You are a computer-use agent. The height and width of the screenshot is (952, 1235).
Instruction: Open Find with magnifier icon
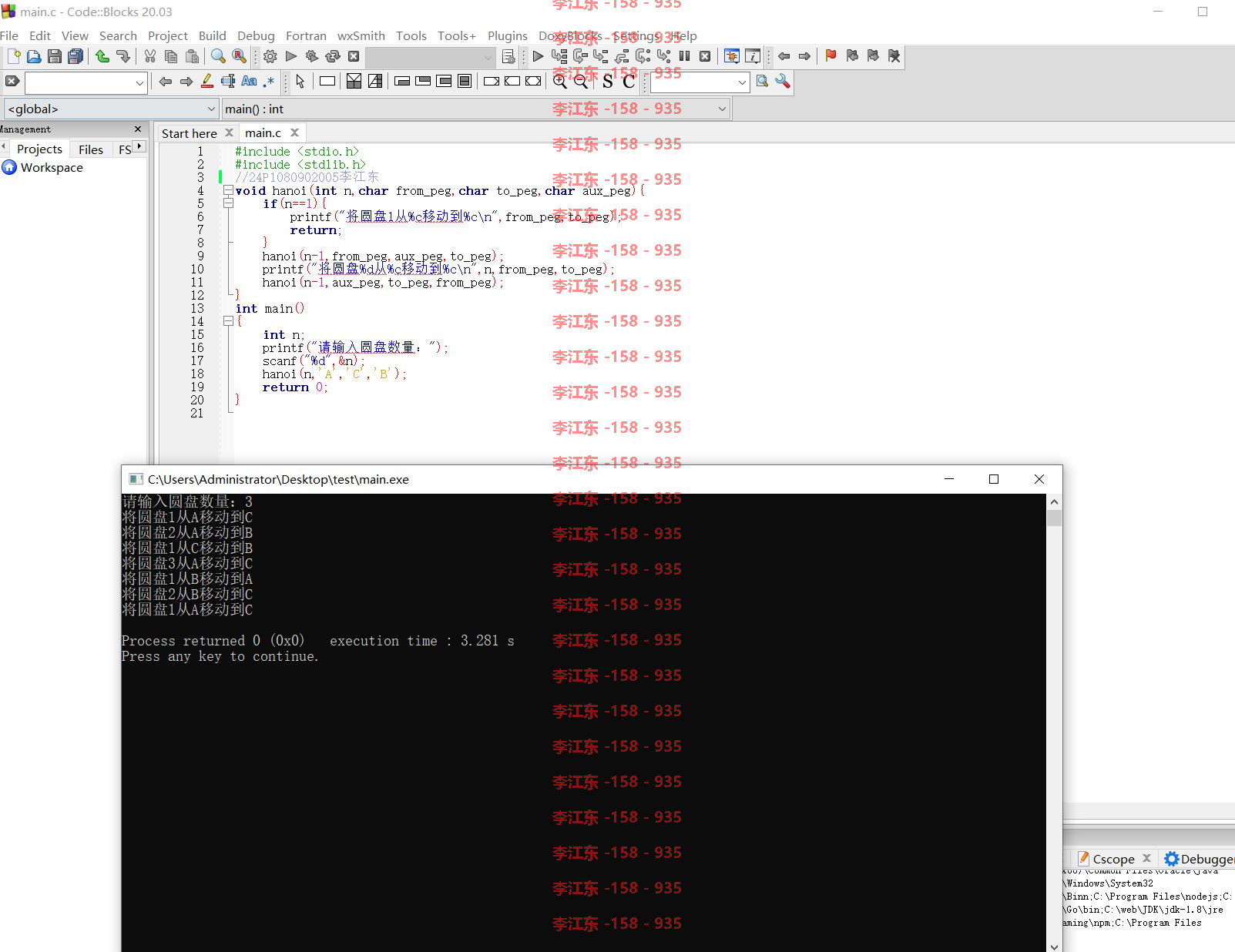click(219, 56)
